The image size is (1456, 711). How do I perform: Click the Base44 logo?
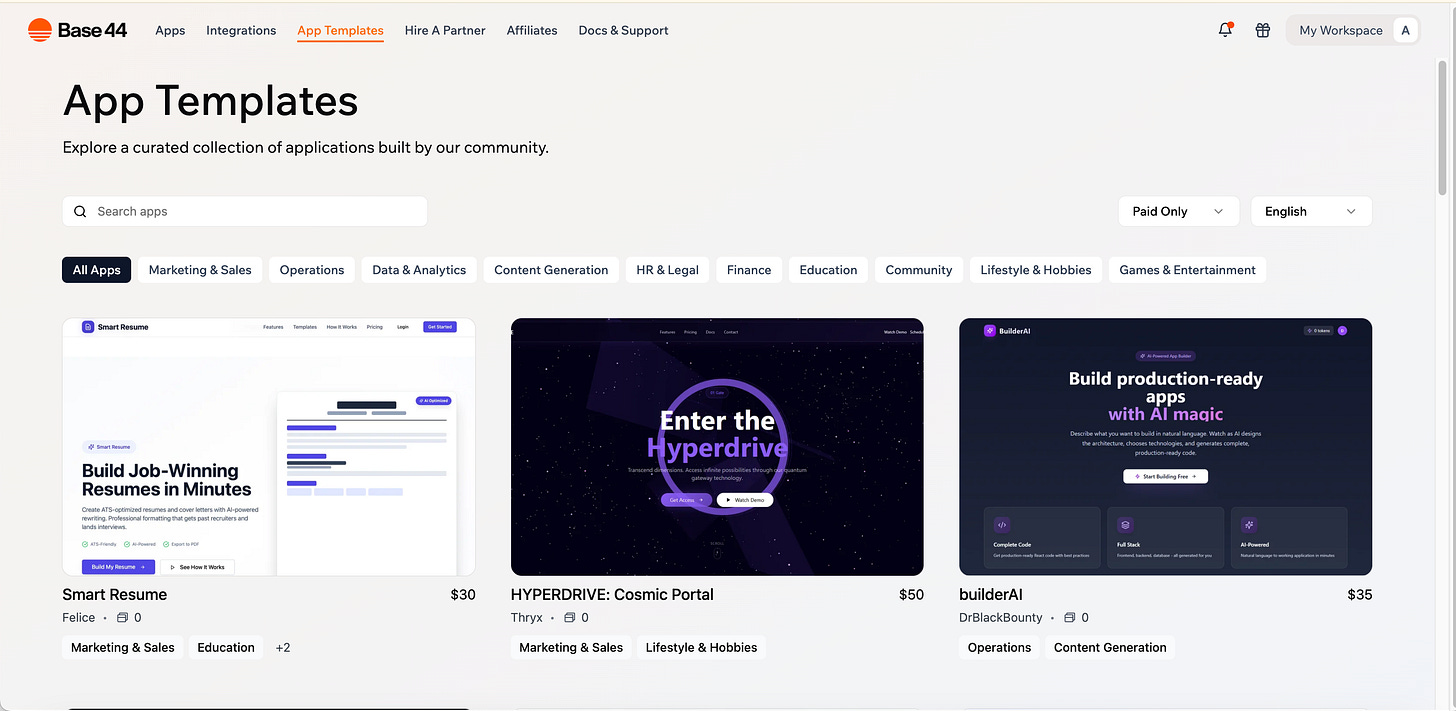(x=78, y=30)
